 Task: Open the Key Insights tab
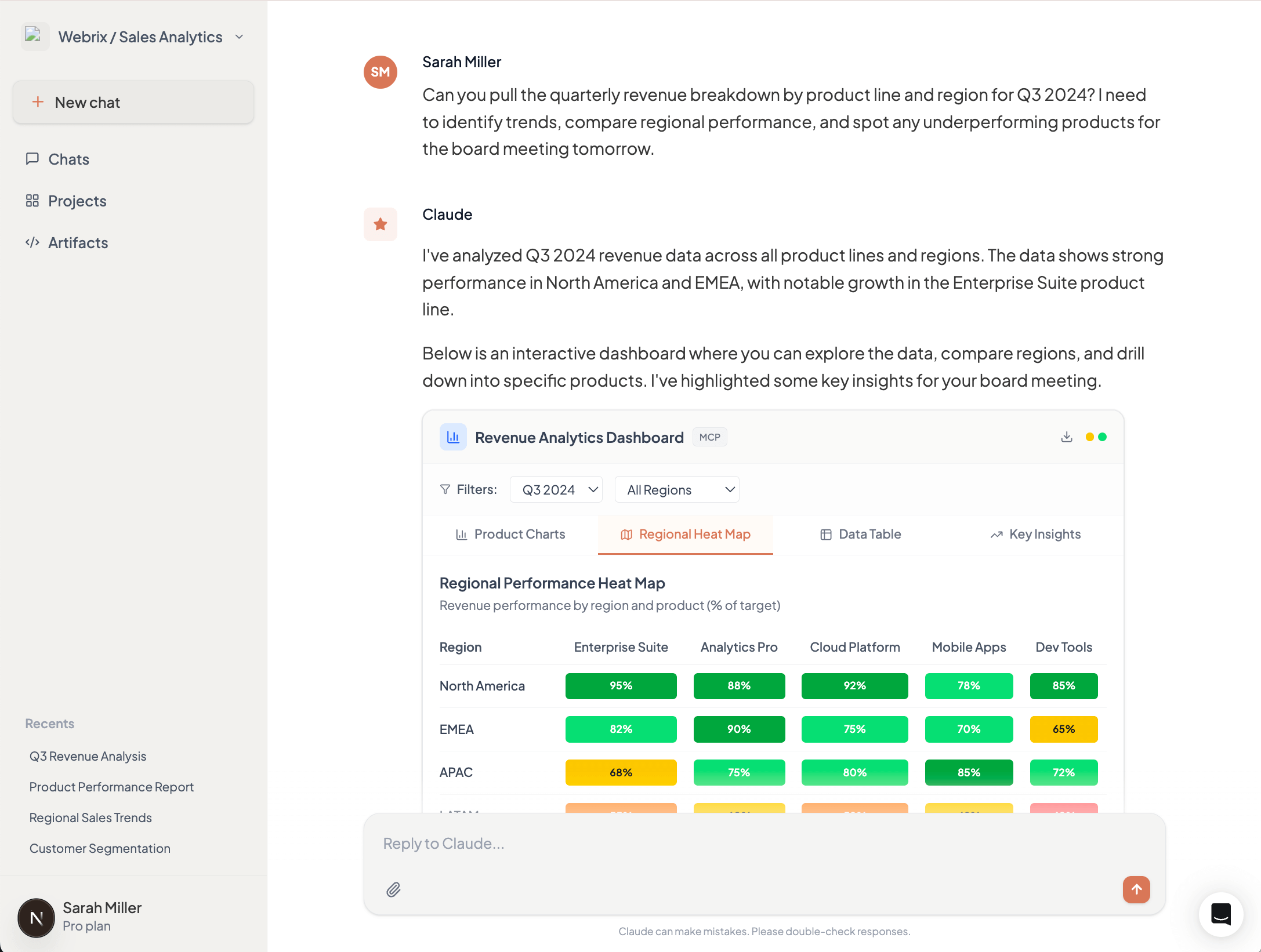(x=1035, y=534)
